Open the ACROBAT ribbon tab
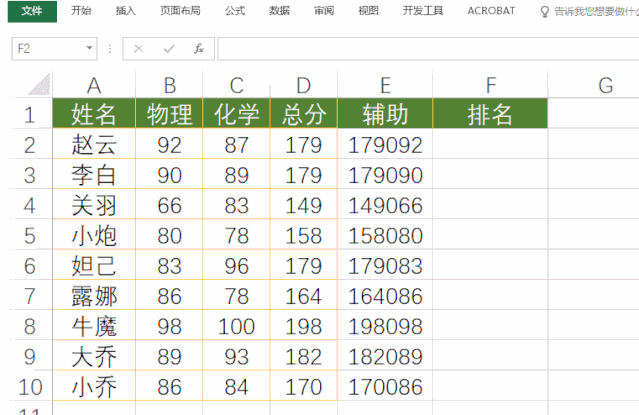Screen dimensions: 639x415 click(x=491, y=11)
